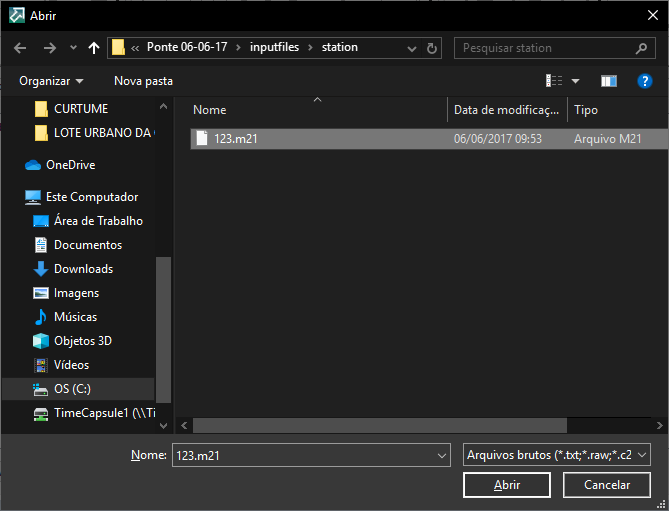Expand the view options dropdown arrow
Viewport: 669px width, 511px height.
click(x=575, y=81)
